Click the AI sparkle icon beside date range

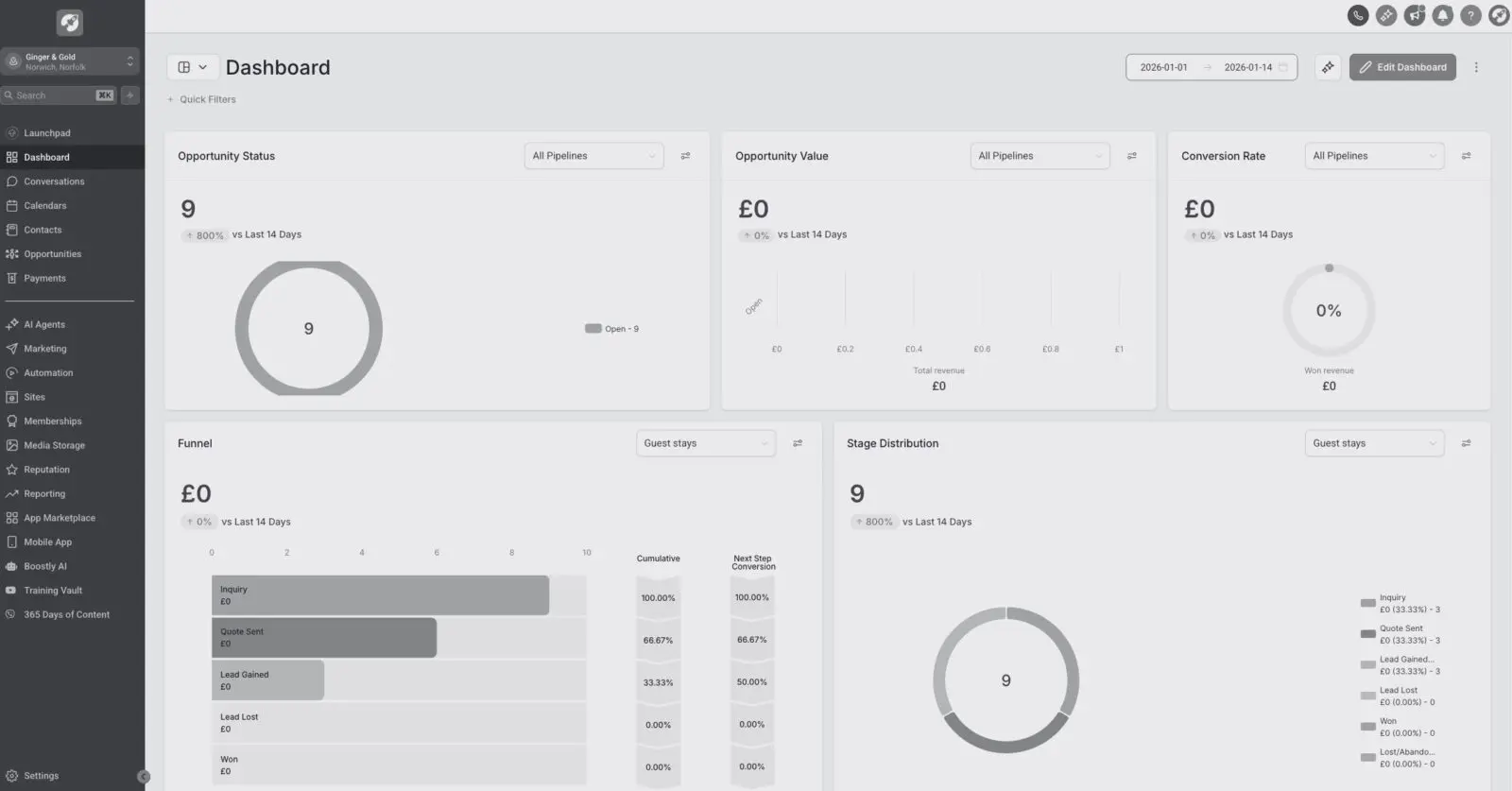(1328, 67)
